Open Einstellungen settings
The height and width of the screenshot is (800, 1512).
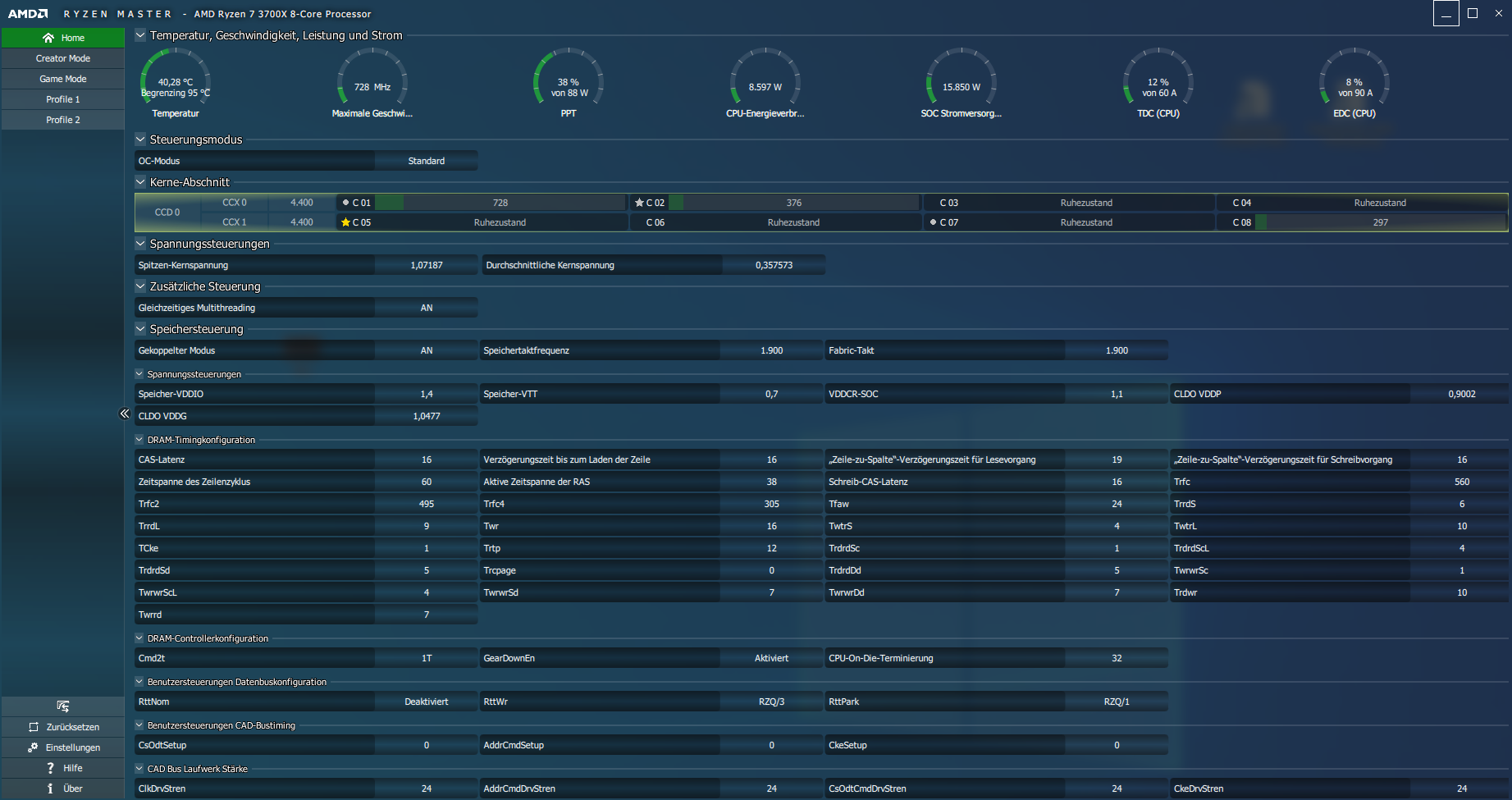point(63,747)
